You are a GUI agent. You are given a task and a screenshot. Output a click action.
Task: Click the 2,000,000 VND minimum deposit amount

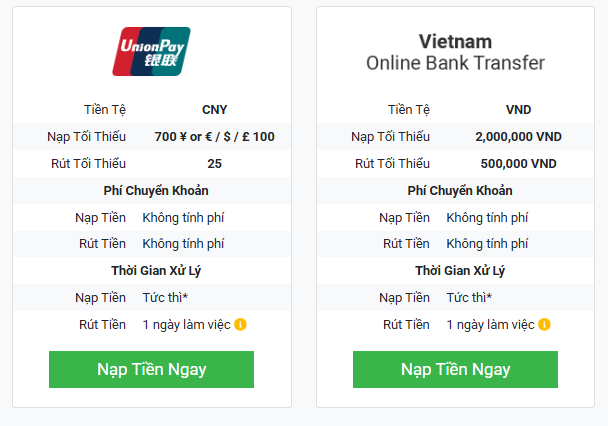tap(518, 136)
